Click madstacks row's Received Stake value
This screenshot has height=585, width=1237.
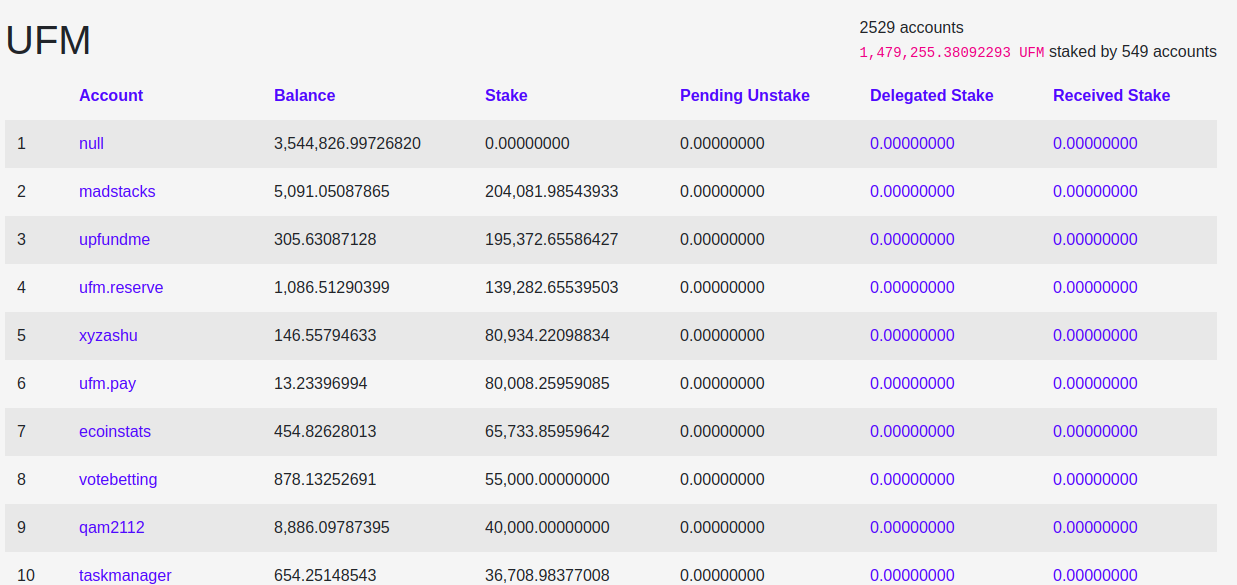1095,192
